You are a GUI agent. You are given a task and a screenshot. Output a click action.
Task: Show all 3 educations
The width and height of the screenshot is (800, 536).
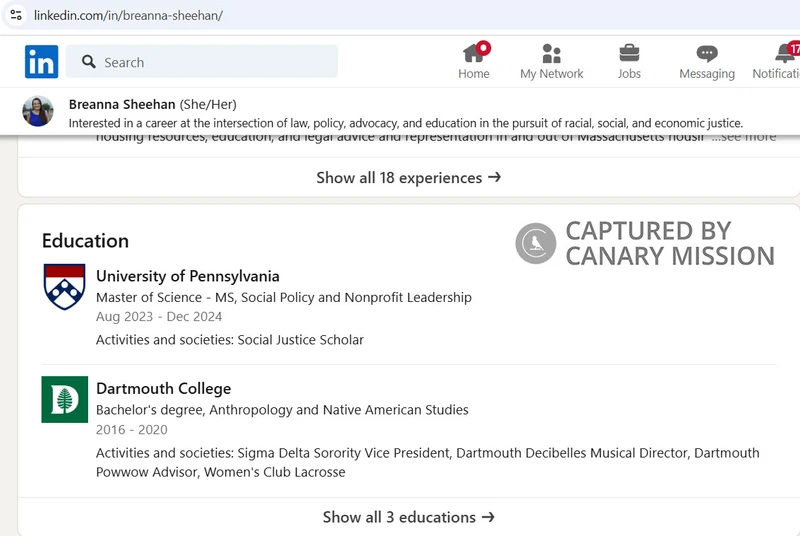(409, 517)
